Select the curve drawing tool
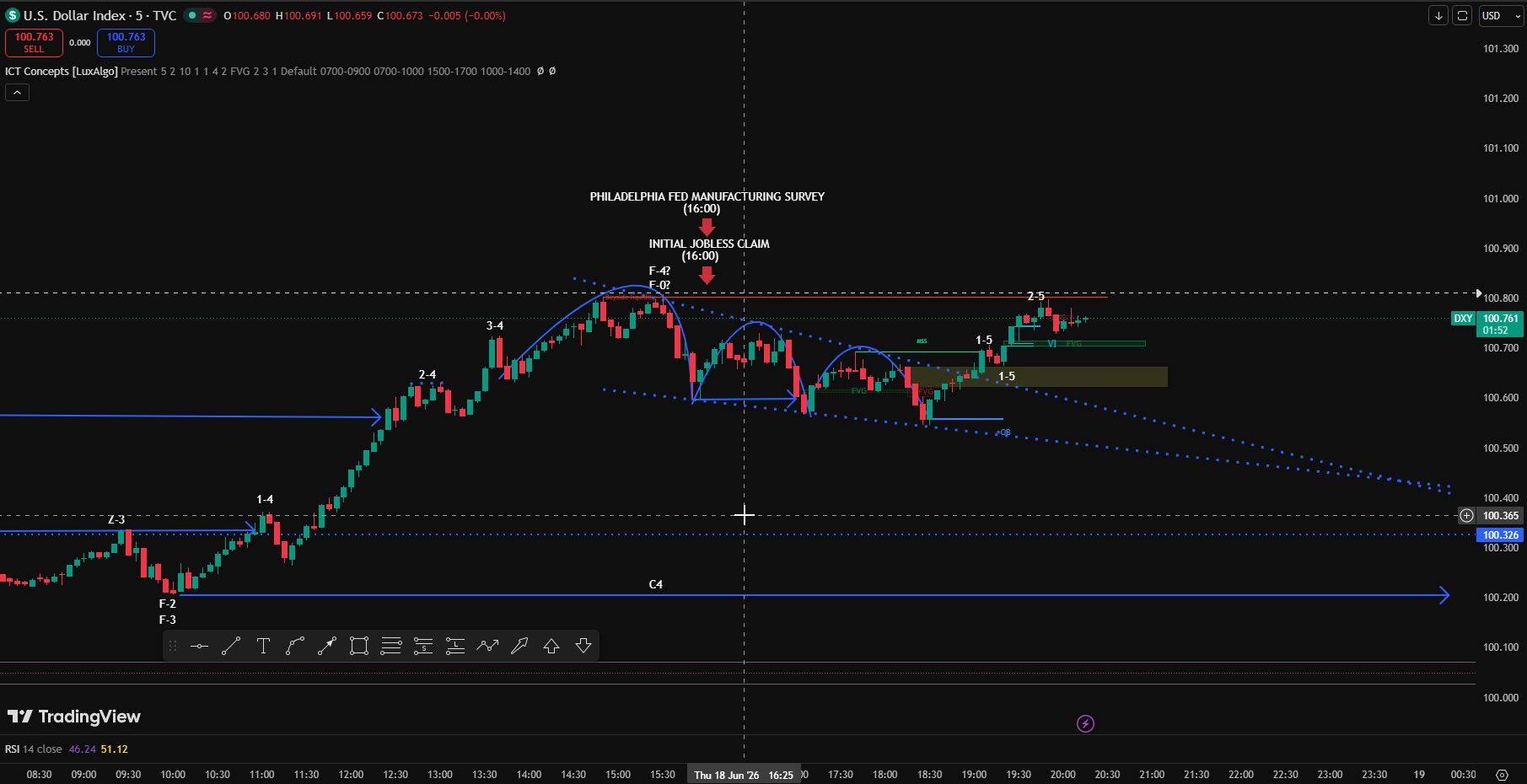Image resolution: width=1527 pixels, height=784 pixels. pyautogui.click(x=295, y=647)
